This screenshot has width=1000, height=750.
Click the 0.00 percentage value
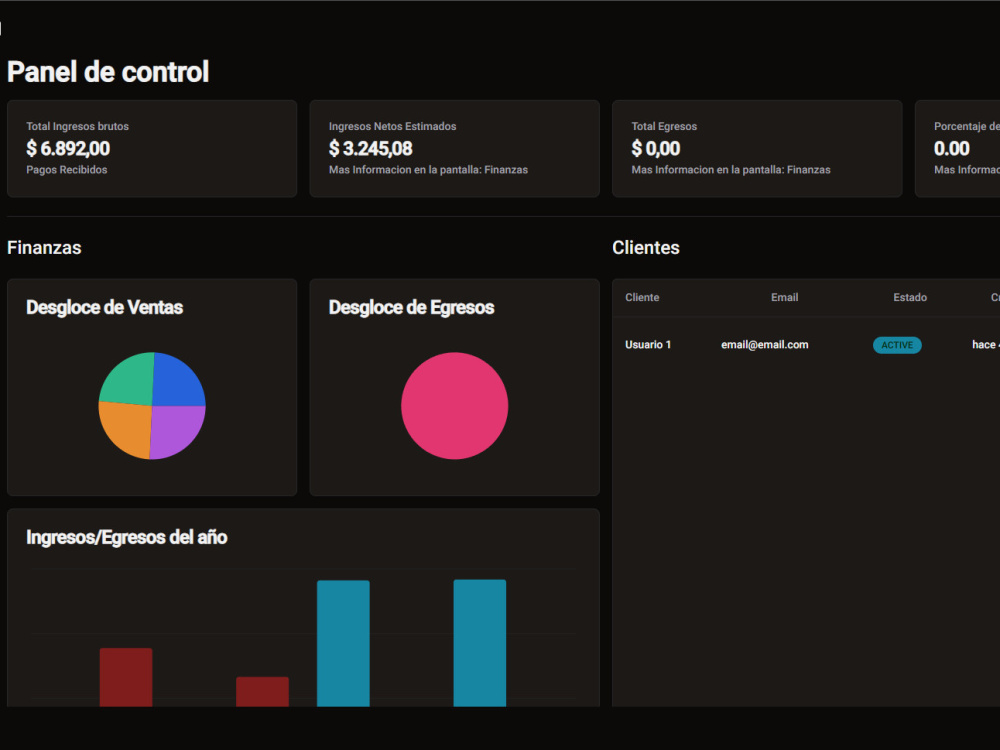(x=952, y=149)
